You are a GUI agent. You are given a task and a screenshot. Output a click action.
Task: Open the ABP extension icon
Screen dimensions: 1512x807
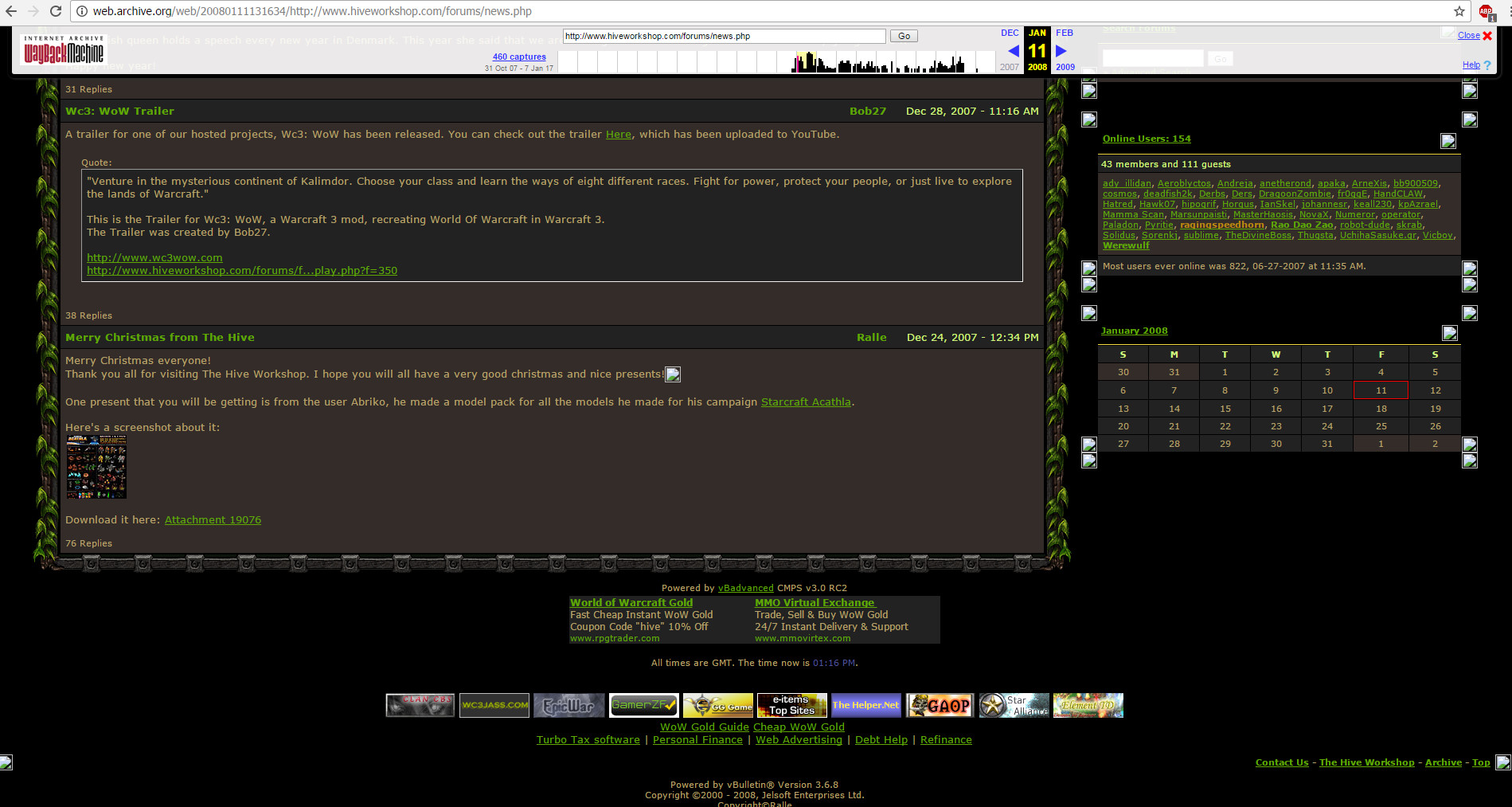pos(1486,12)
